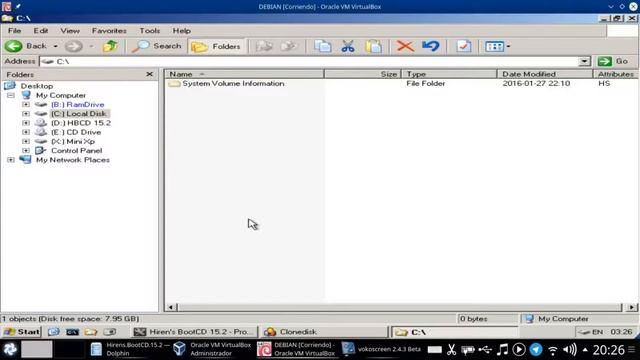The image size is (640, 360).
Task: Close the Folders pane
Action: coord(149,74)
